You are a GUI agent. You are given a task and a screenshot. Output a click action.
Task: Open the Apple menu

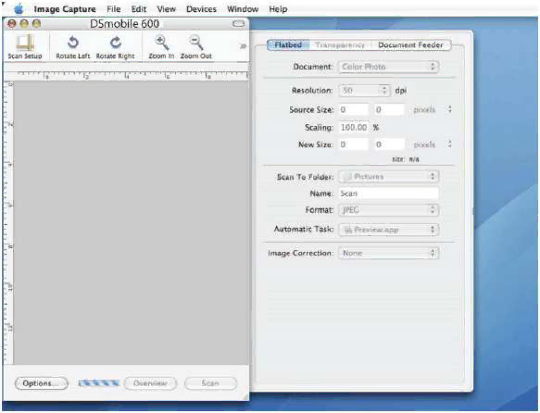[x=19, y=9]
